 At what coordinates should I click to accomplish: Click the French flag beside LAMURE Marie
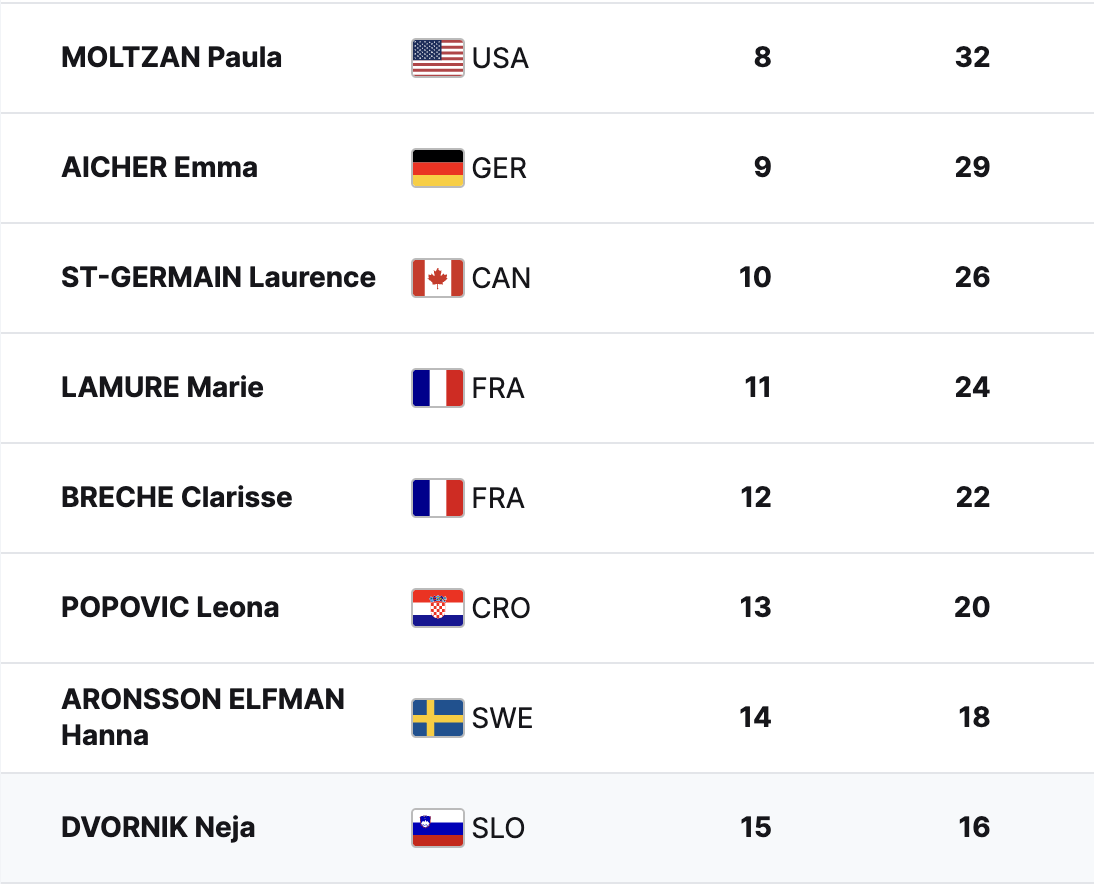click(x=437, y=388)
